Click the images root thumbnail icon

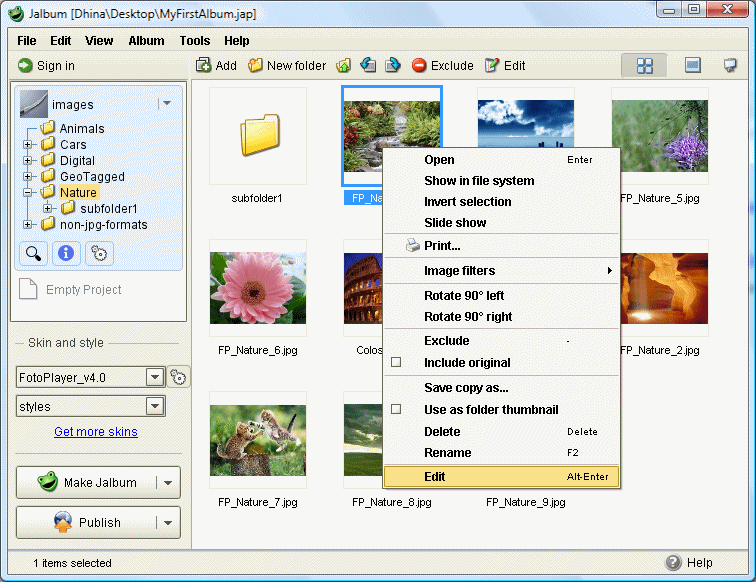click(34, 104)
